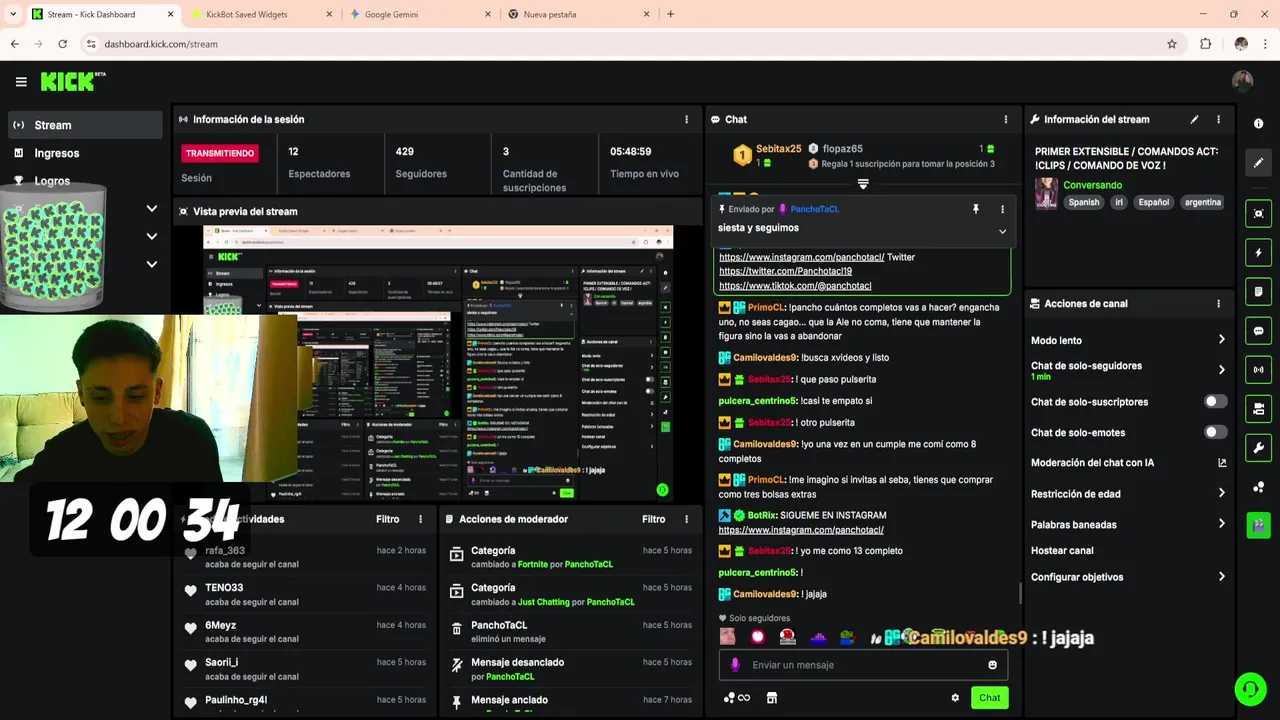
Task: Click Hostear canal
Action: (x=1062, y=551)
